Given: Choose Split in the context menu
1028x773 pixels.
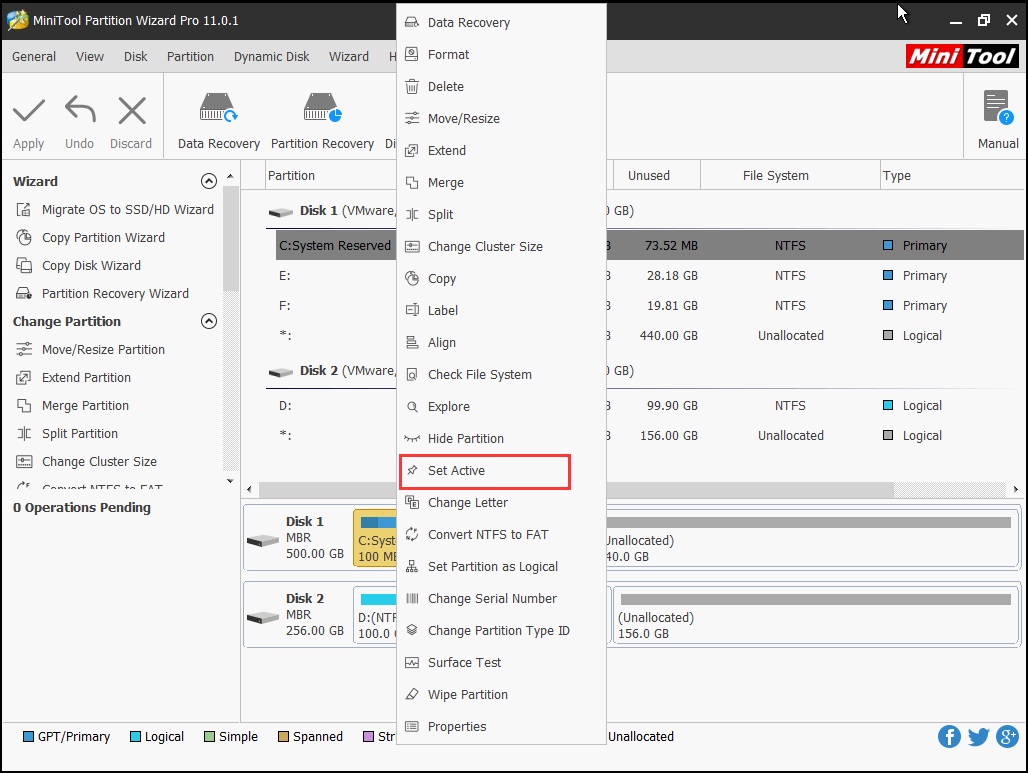Looking at the screenshot, I should (x=502, y=214).
